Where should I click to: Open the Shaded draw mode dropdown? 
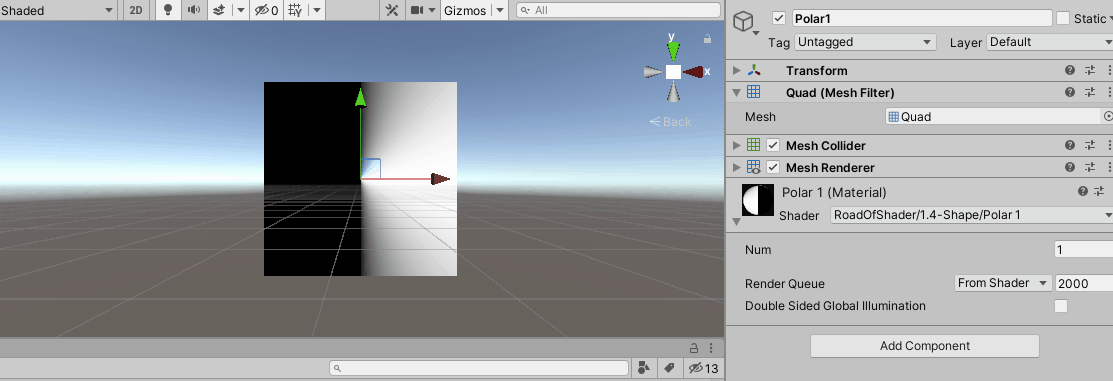(x=57, y=10)
